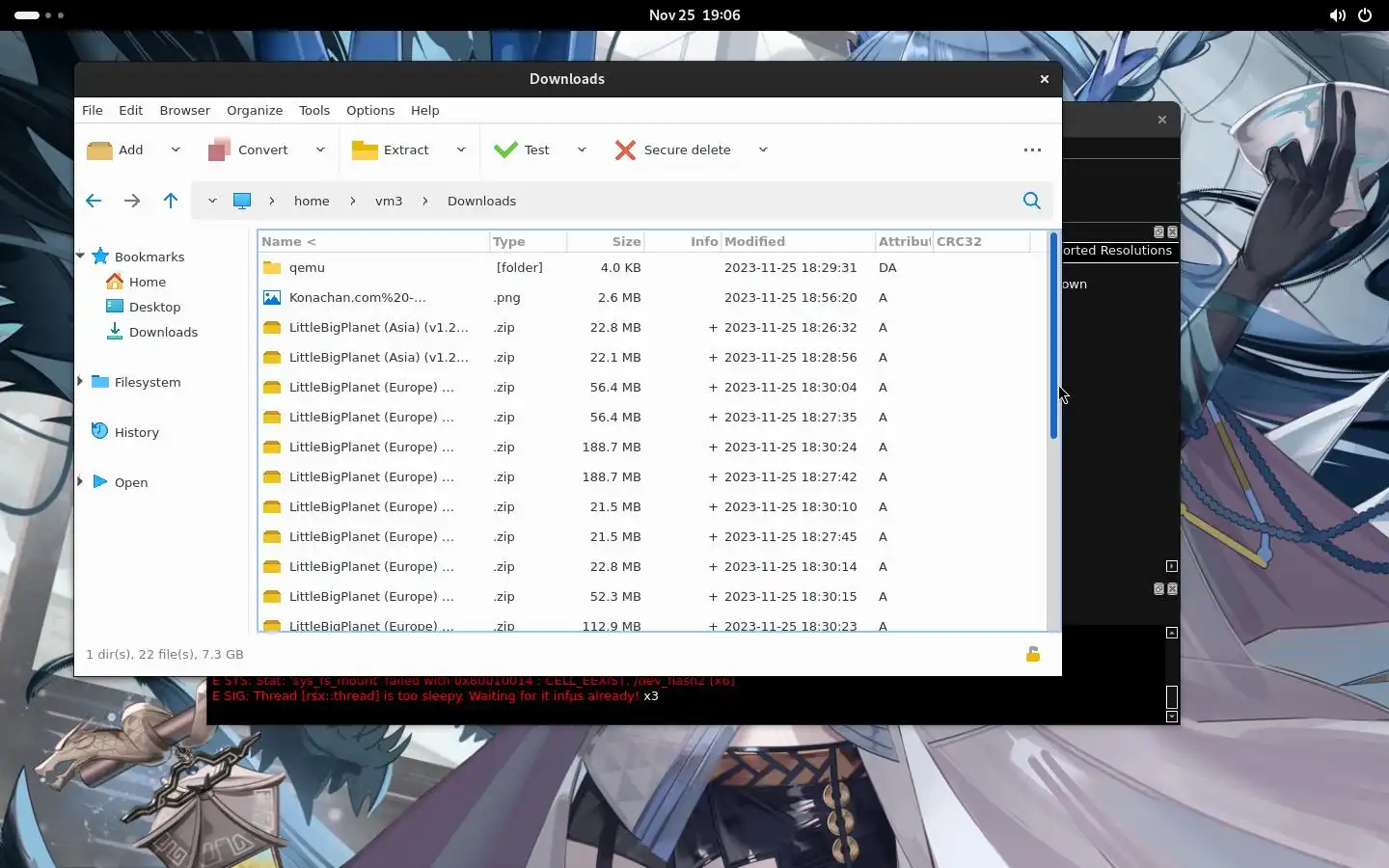Click the qemu folder icon

pyautogui.click(x=272, y=268)
